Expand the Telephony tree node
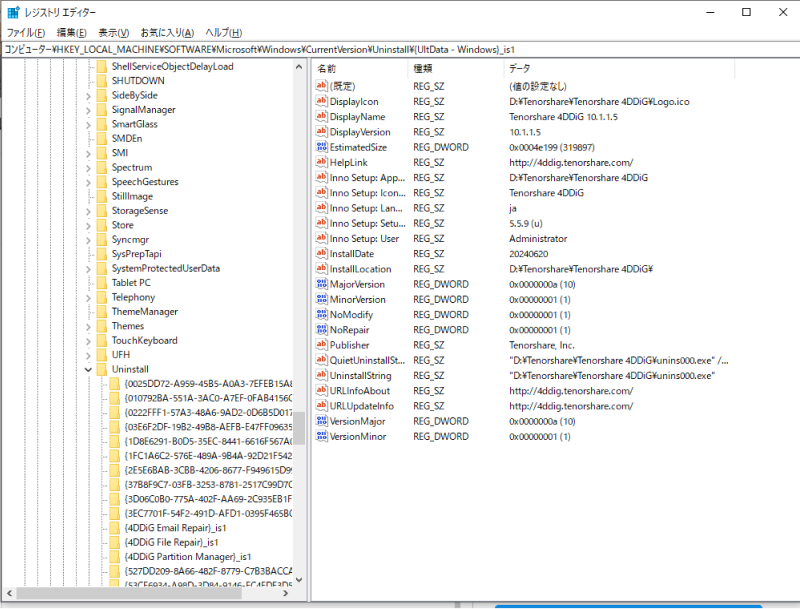The height and width of the screenshot is (609, 800). pyautogui.click(x=88, y=297)
